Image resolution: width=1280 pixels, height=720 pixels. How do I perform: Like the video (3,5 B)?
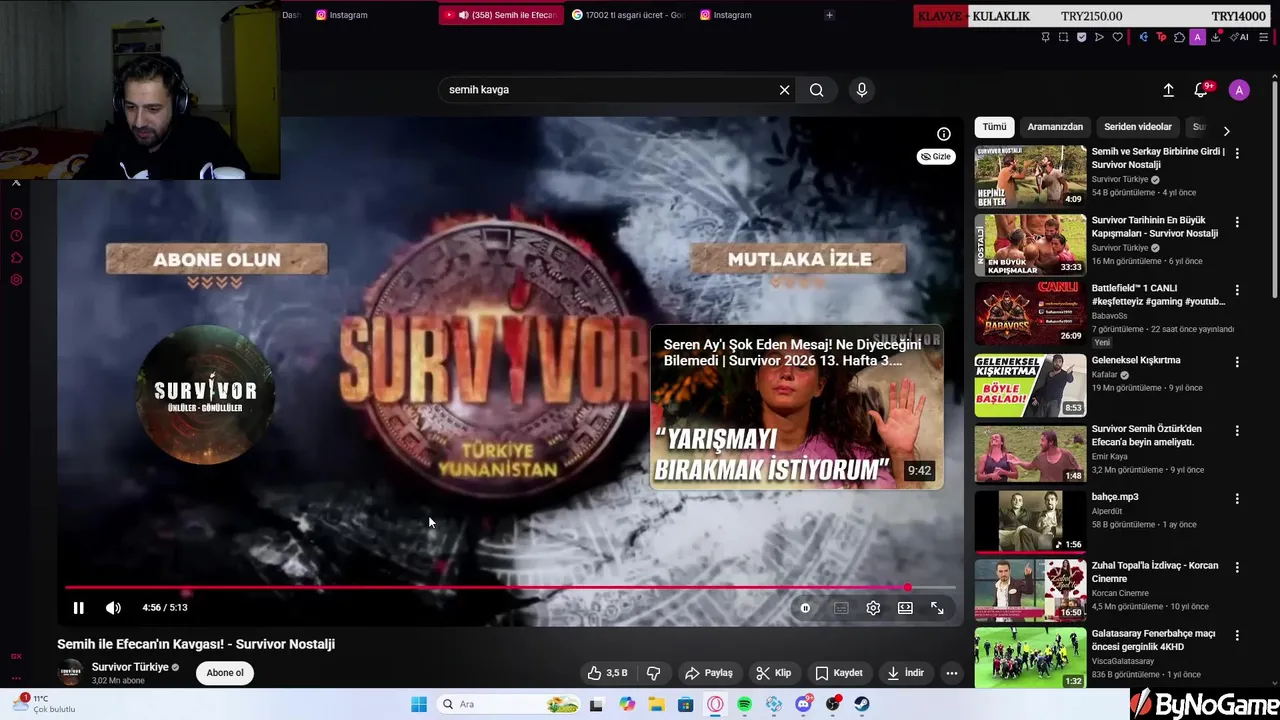point(607,673)
